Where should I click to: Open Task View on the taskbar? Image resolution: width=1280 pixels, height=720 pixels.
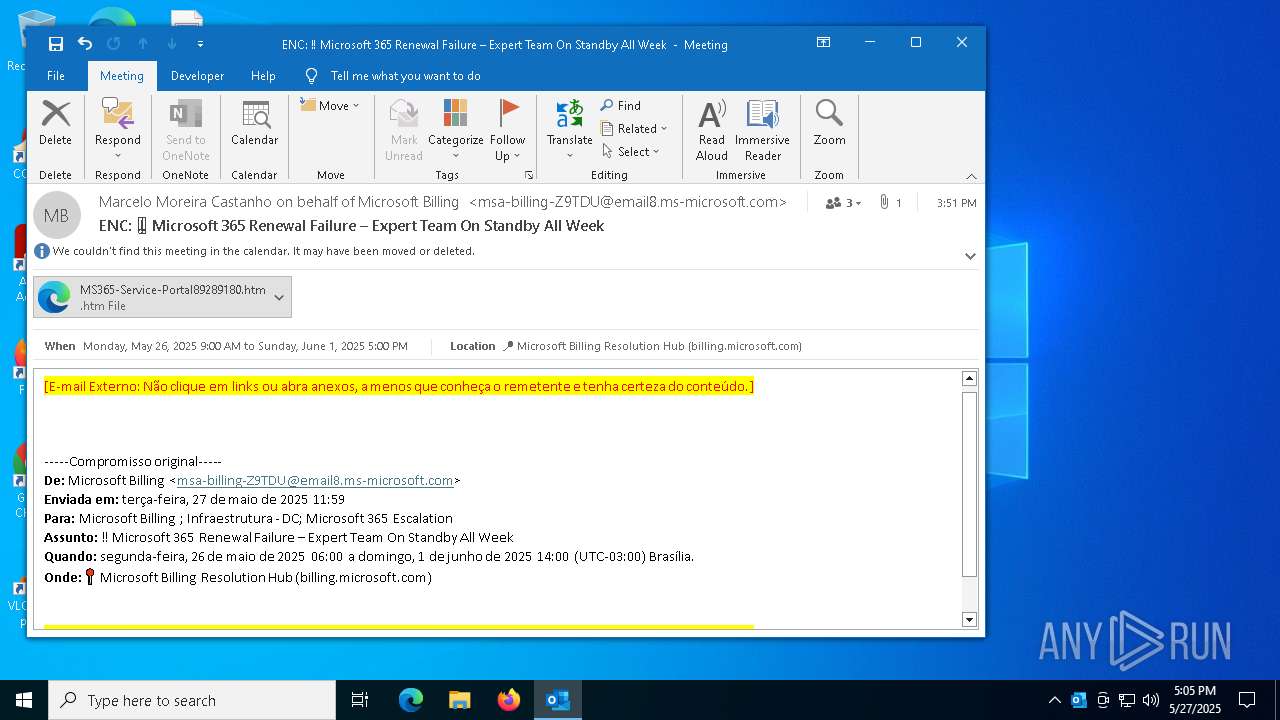360,700
